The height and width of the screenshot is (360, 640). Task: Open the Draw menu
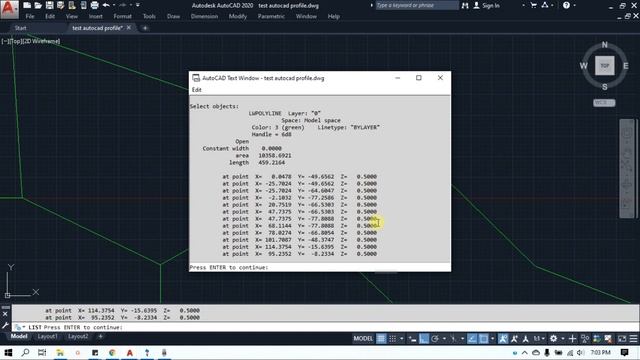pos(173,17)
